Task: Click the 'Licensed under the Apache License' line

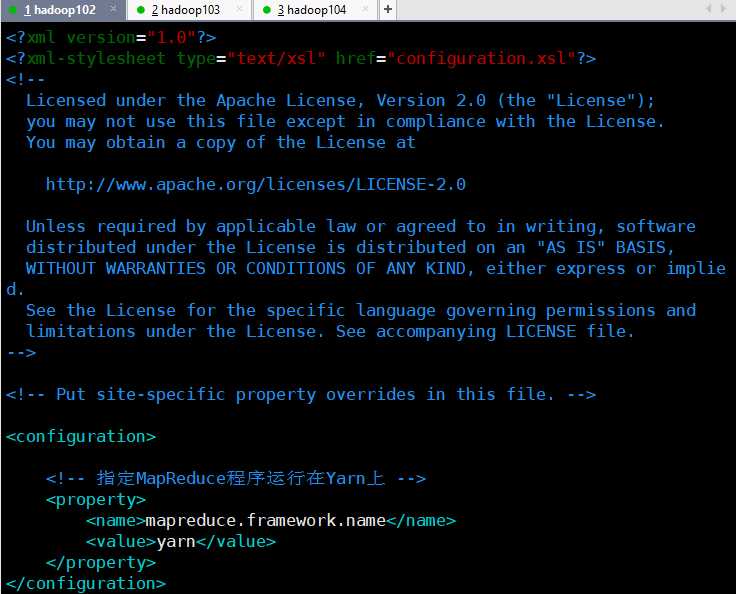Action: pos(340,100)
